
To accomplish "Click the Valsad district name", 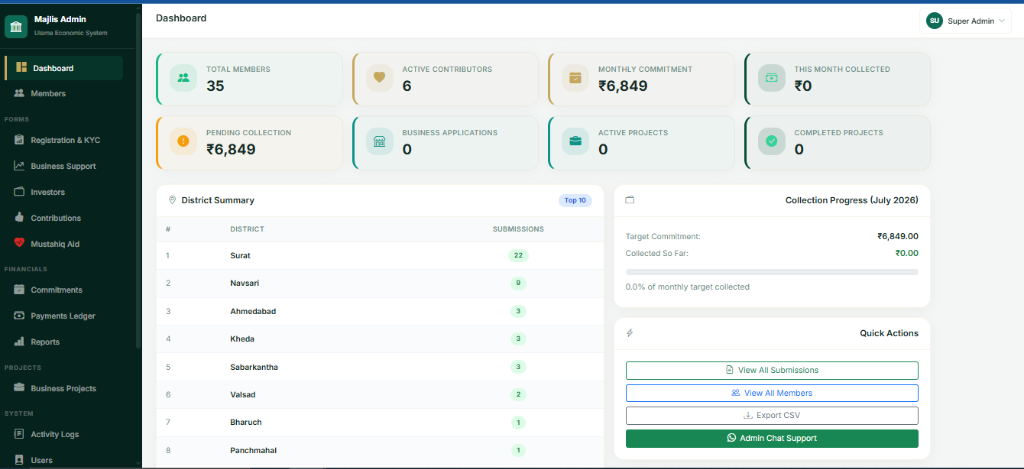I will point(243,395).
